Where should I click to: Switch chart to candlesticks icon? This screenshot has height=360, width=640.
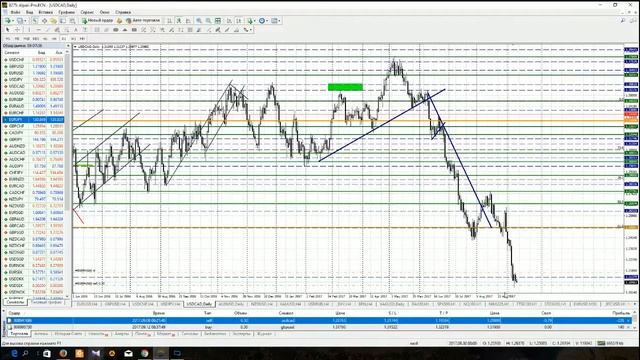tap(179, 20)
